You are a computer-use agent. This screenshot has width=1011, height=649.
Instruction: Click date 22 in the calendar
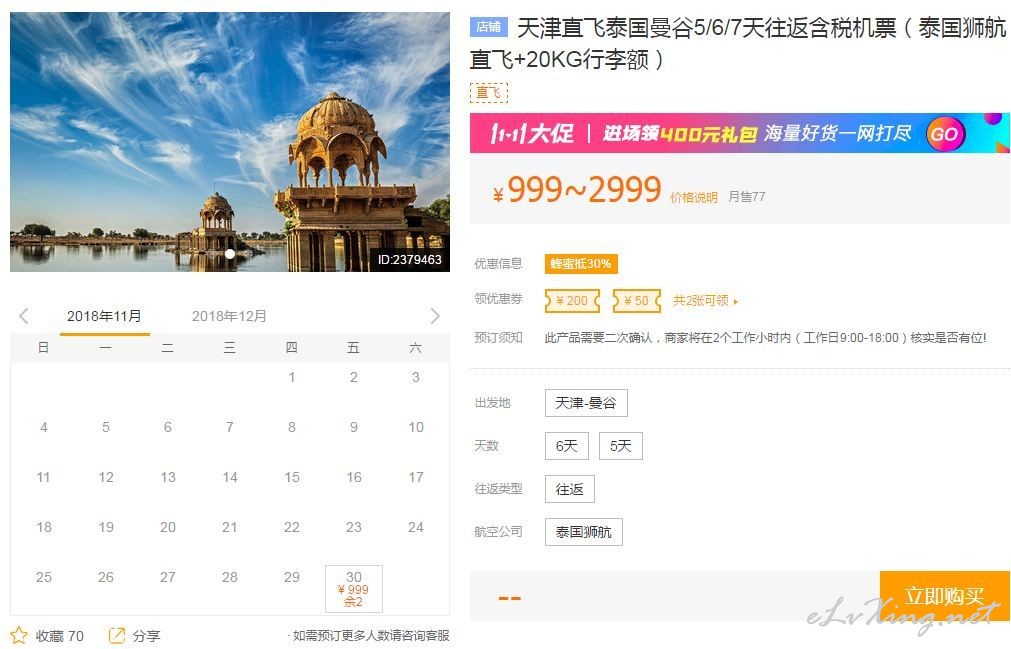[291, 527]
